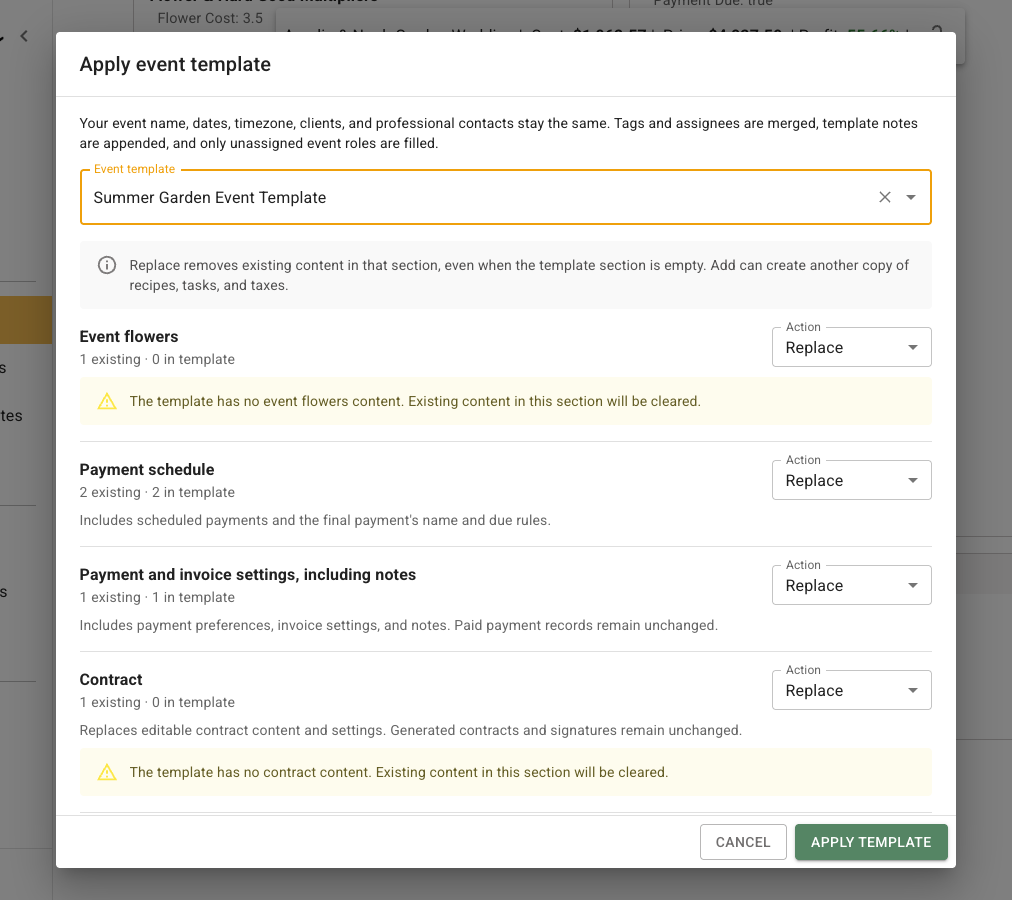
Task: Click 'Flower Cost: 3.5' in background page
Action: click(210, 18)
